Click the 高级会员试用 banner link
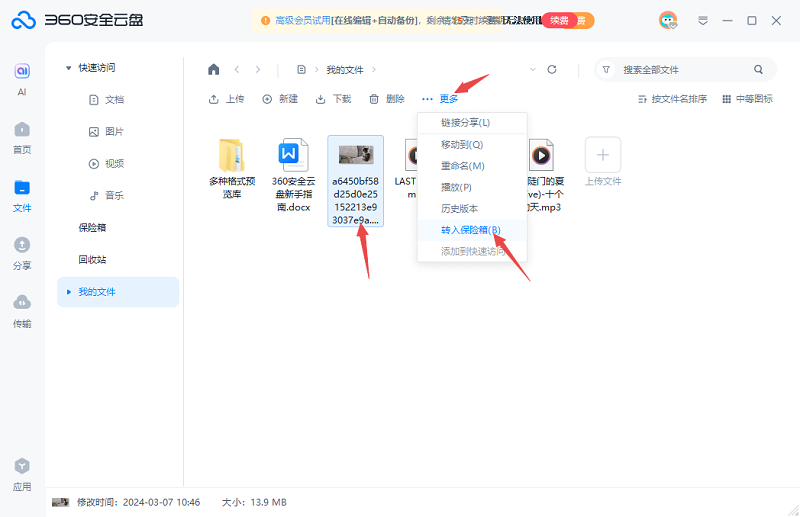The height and width of the screenshot is (517, 800). pos(303,20)
